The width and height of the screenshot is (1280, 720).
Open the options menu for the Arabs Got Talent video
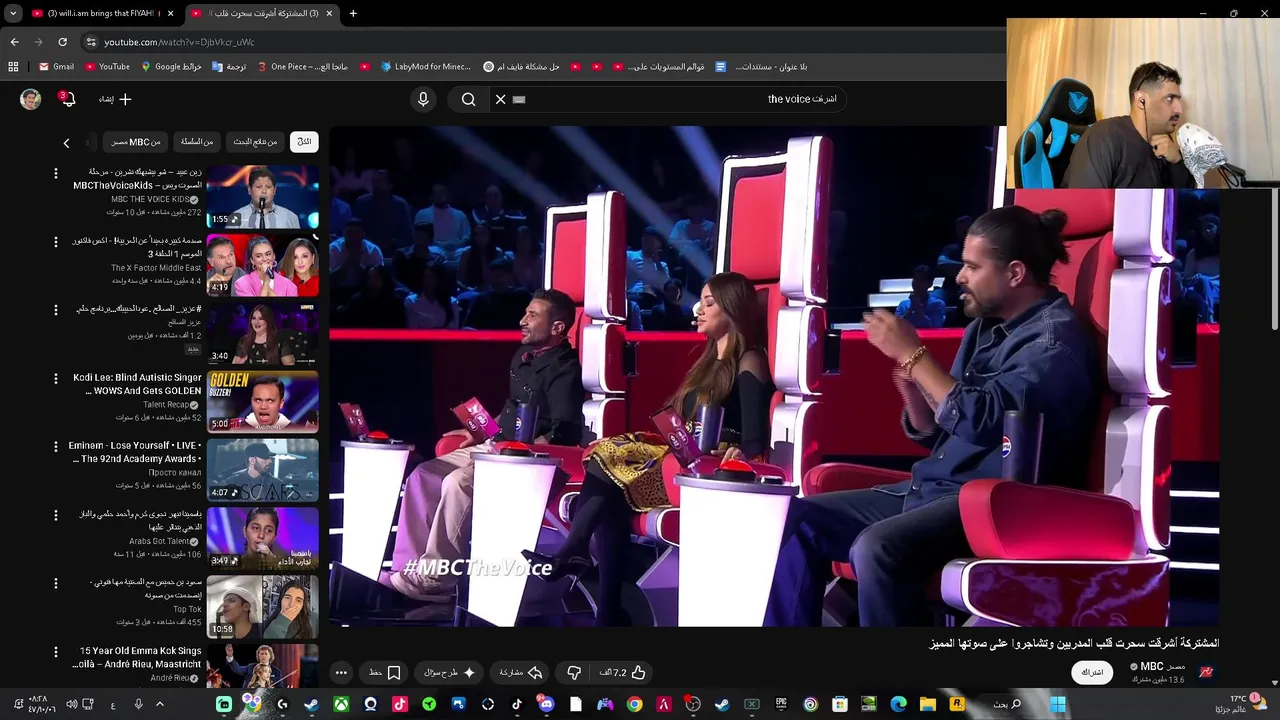click(56, 515)
